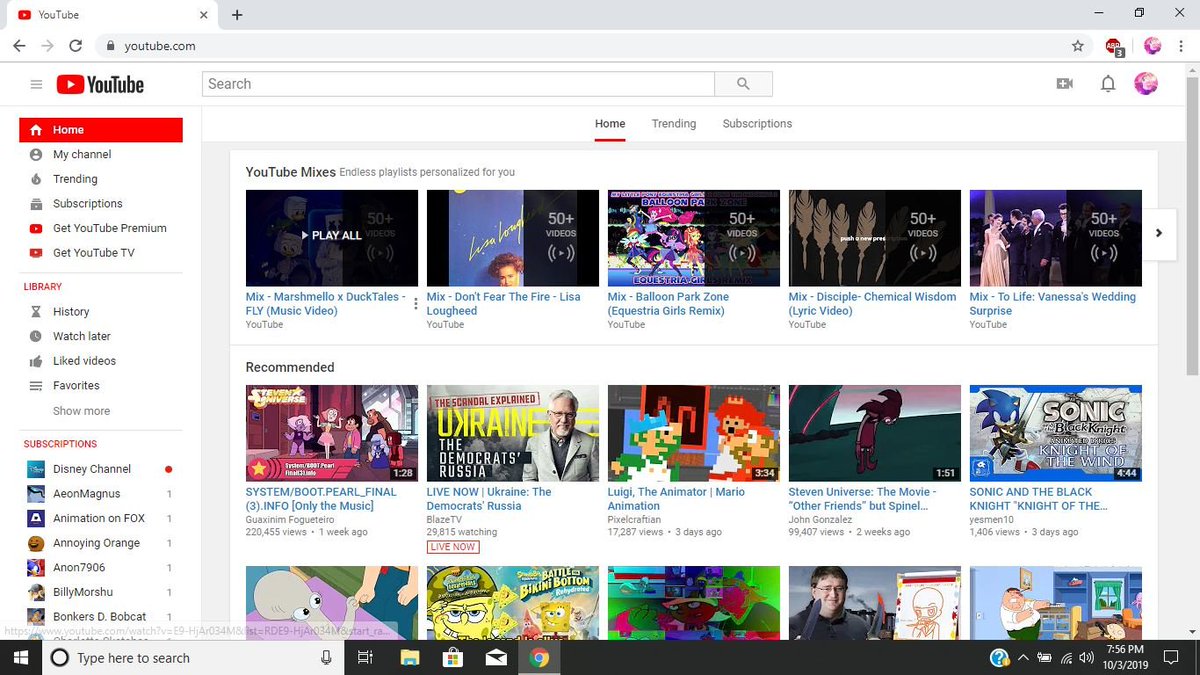
Task: Expand Show more in Library
Action: [x=82, y=411]
